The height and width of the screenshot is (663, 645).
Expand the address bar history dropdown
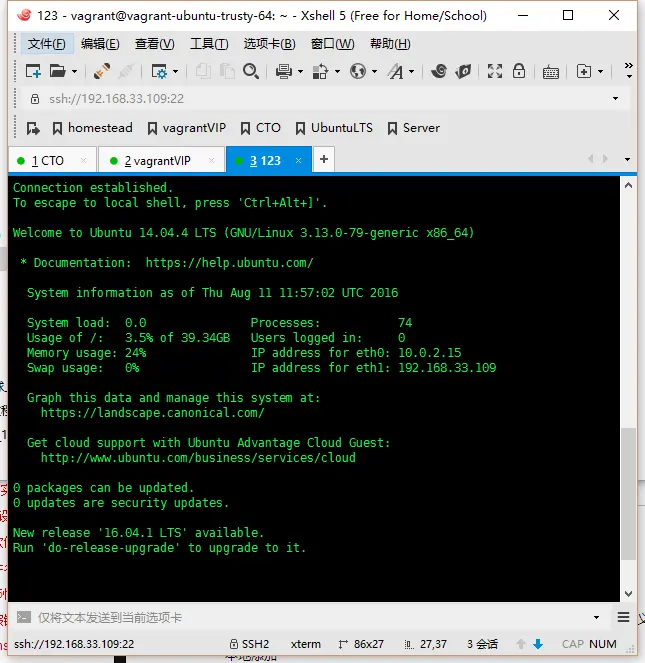(615, 99)
